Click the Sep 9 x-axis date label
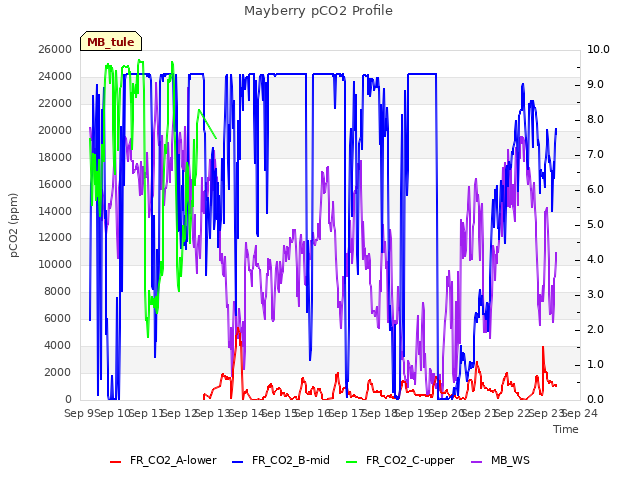Image resolution: width=640 pixels, height=480 pixels. [80, 413]
